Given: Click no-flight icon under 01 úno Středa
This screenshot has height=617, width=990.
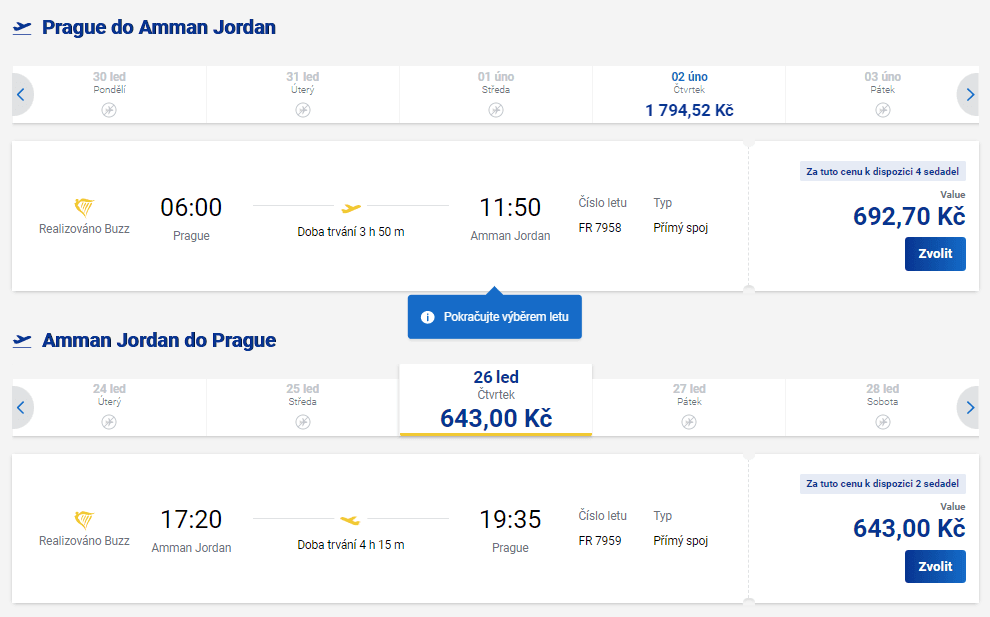Looking at the screenshot, I should pos(496,110).
